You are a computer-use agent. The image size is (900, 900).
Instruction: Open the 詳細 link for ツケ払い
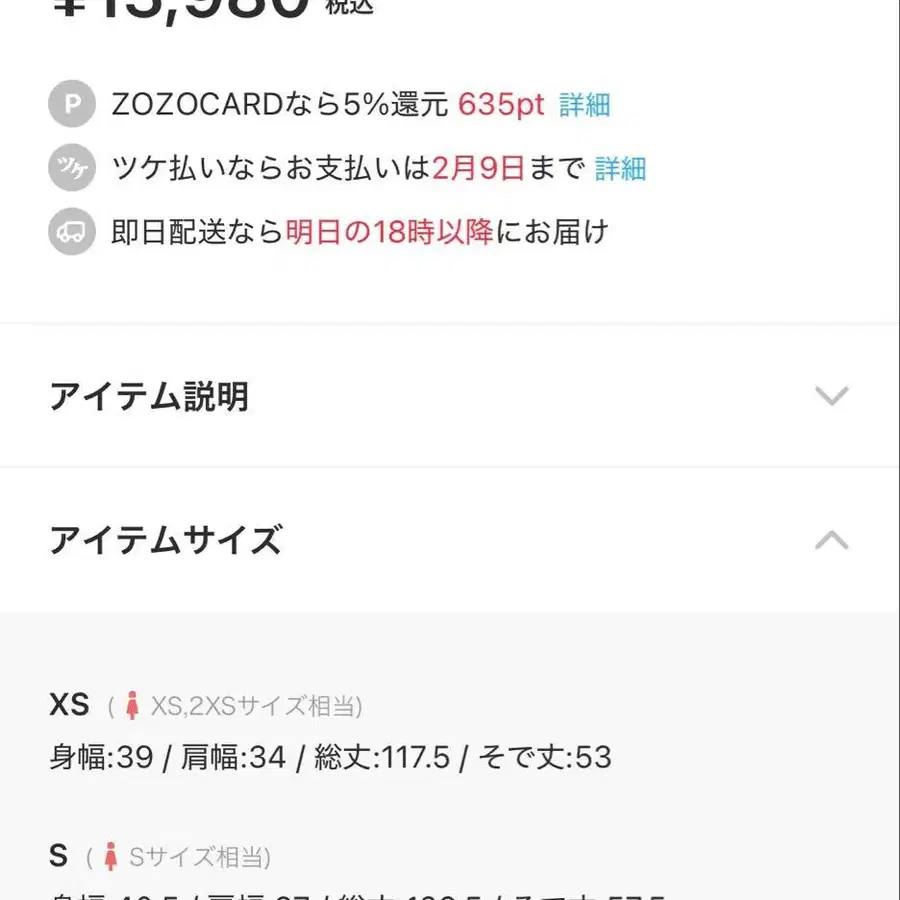pyautogui.click(x=621, y=168)
